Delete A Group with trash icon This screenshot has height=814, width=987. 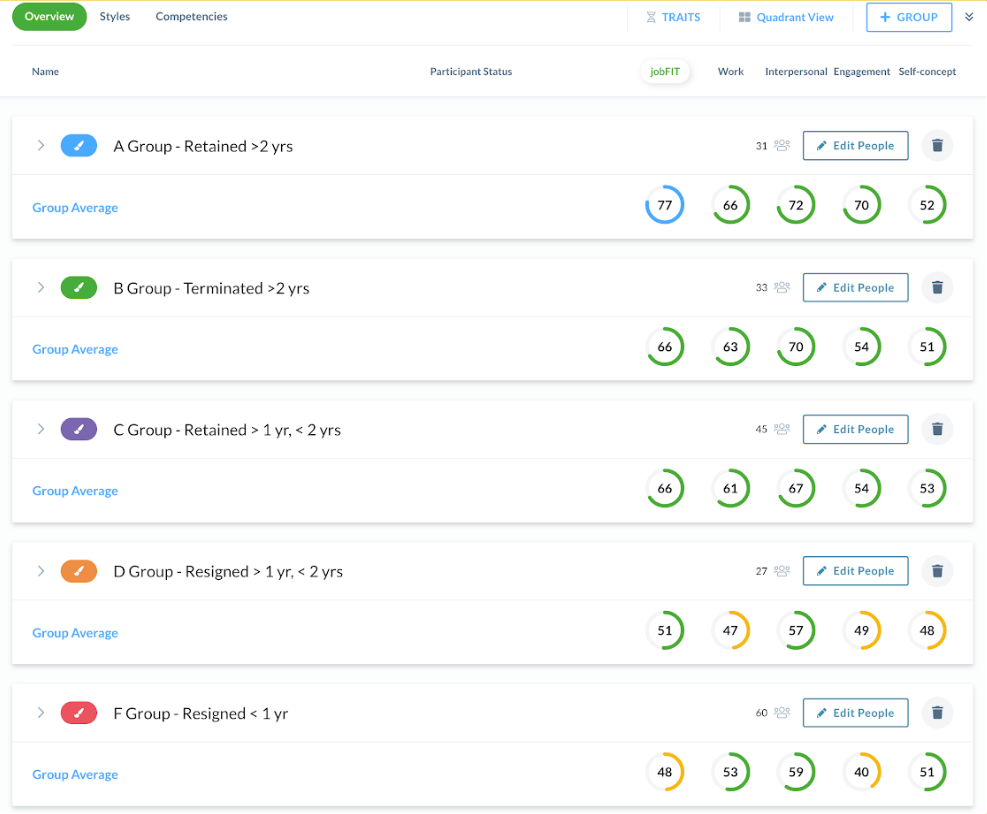click(x=937, y=146)
